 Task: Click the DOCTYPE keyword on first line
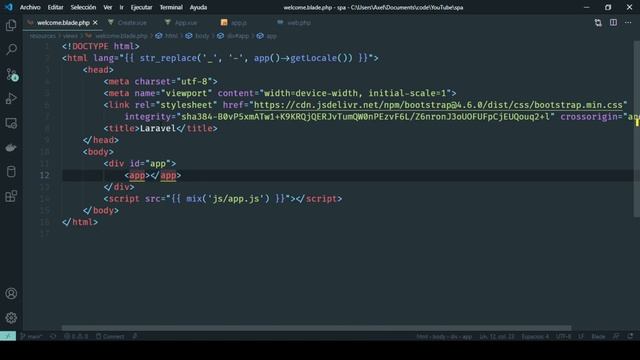pyautogui.click(x=90, y=47)
